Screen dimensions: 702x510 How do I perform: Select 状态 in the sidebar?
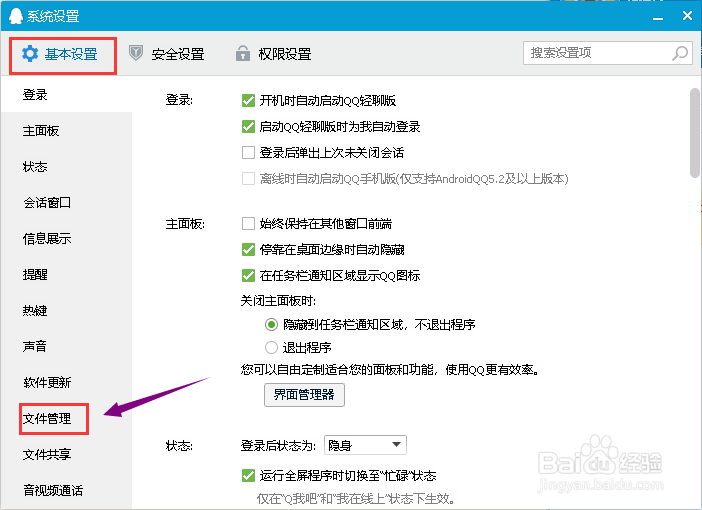click(66, 167)
